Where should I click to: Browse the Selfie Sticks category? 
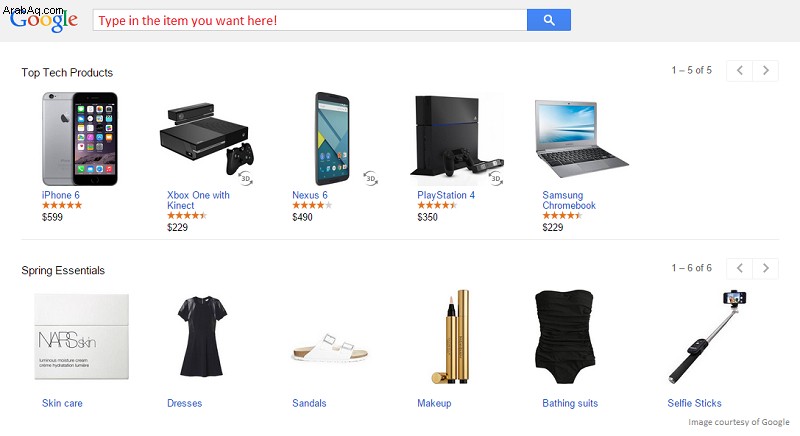coord(694,403)
